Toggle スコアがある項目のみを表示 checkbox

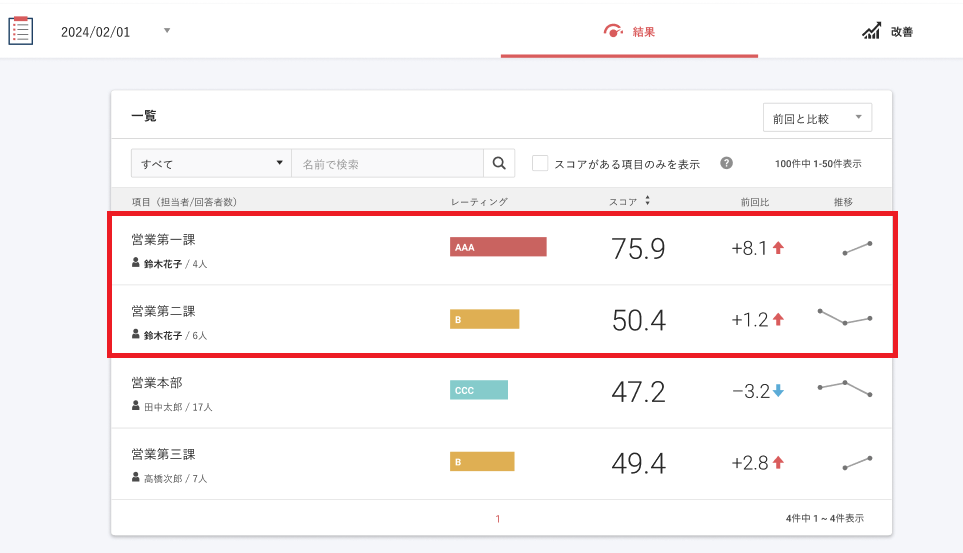540,163
